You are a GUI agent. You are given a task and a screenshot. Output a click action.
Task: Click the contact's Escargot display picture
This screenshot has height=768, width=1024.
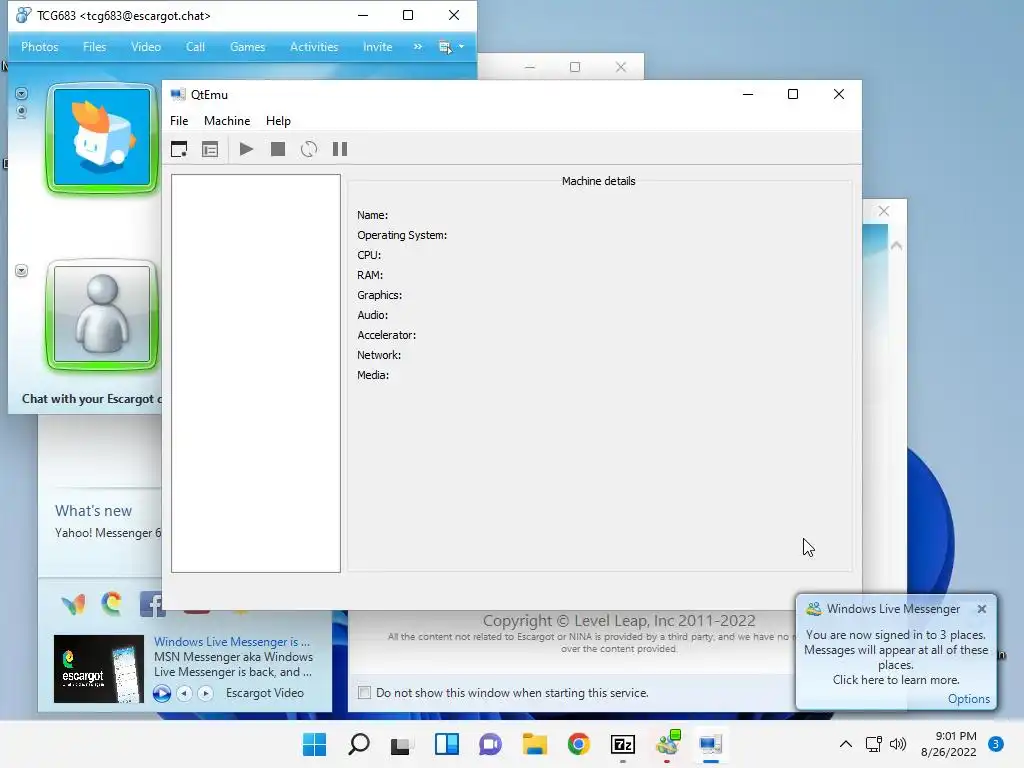[102, 138]
